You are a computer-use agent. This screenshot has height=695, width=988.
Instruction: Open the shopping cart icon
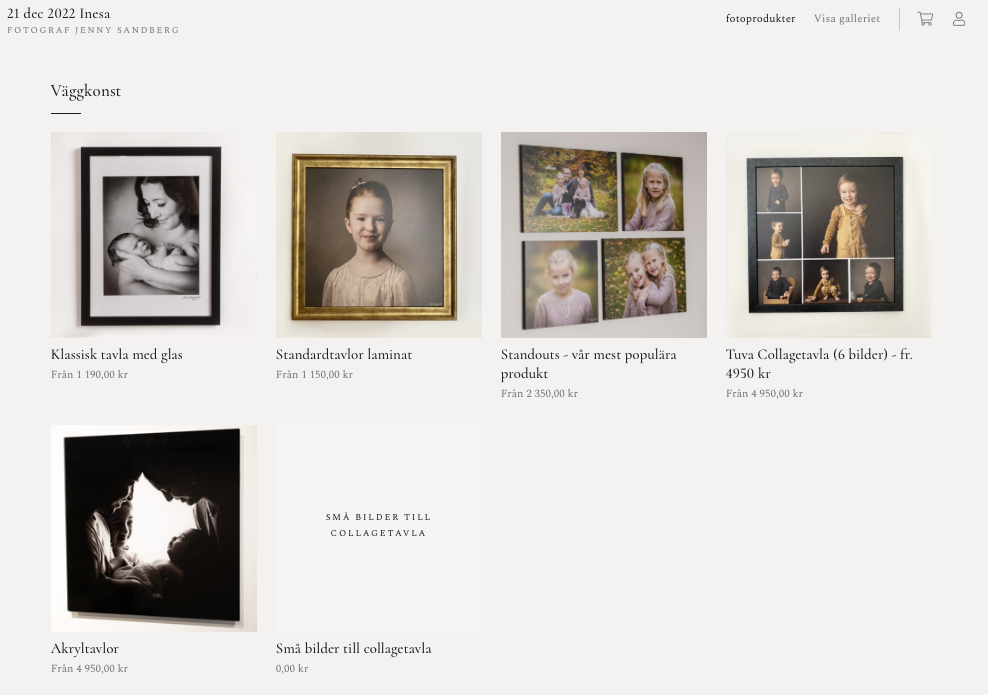point(925,19)
